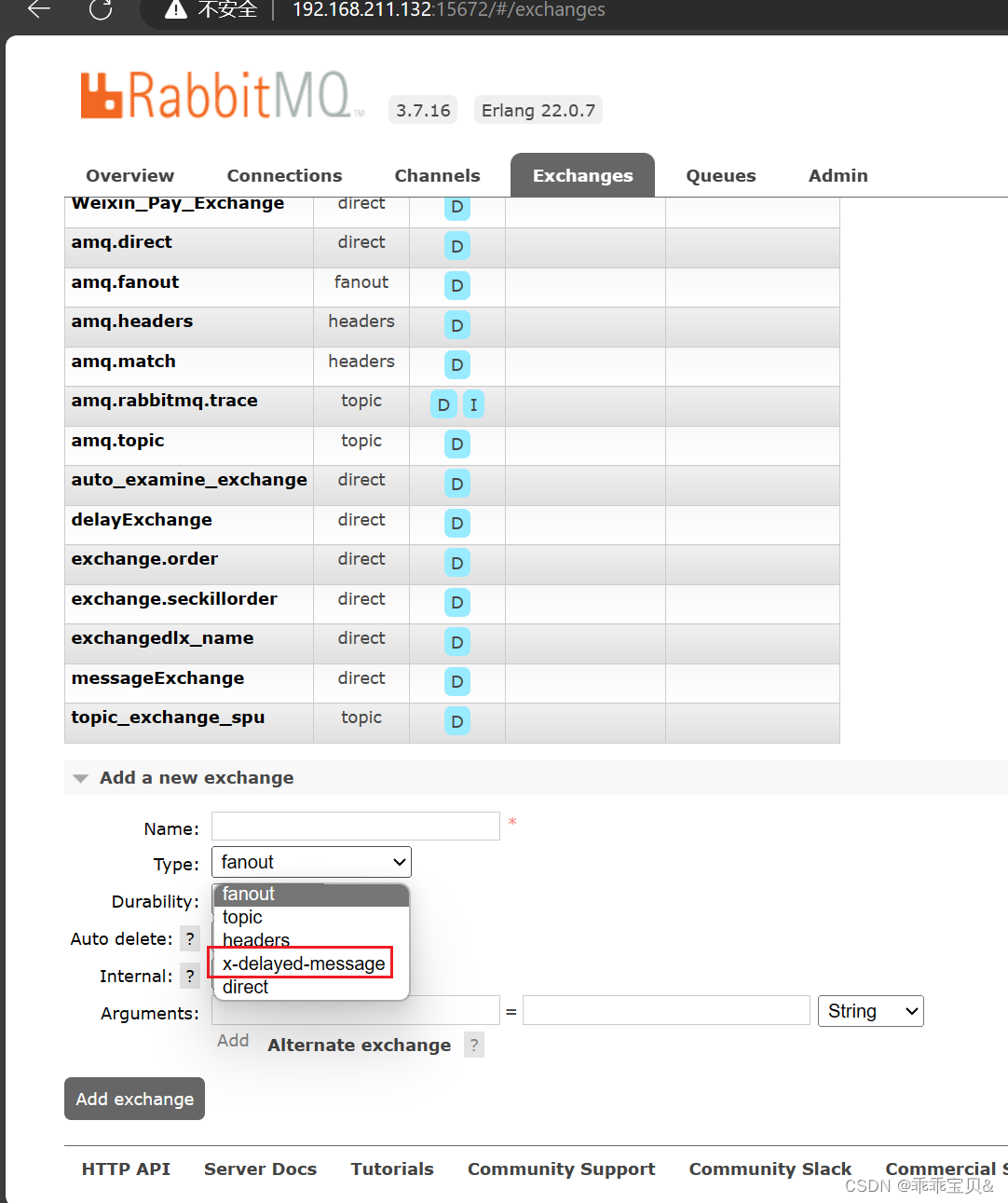Click the Add exchange button
Screen dimensions: 1008x1203
[x=134, y=1099]
